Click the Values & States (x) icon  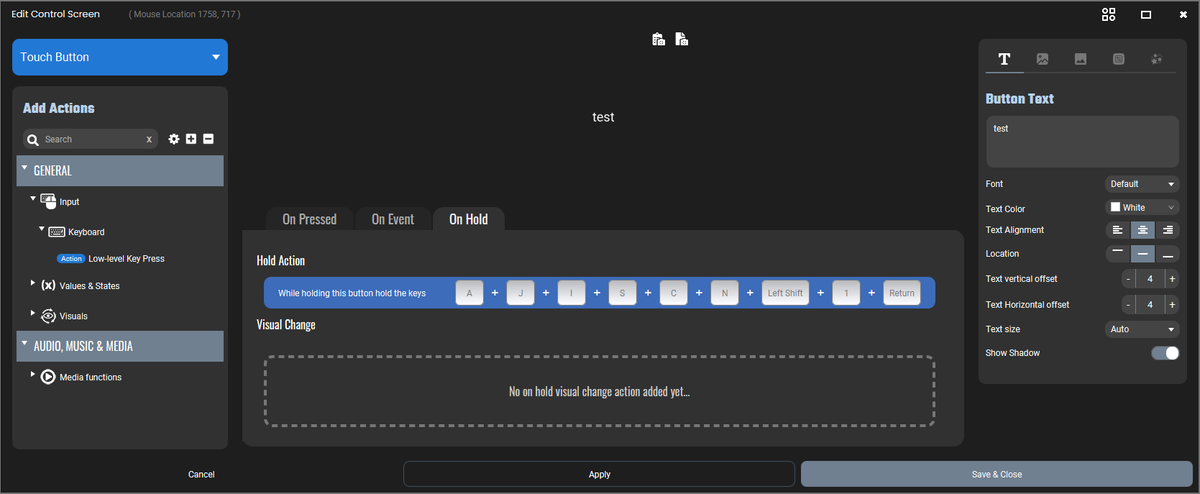point(48,285)
